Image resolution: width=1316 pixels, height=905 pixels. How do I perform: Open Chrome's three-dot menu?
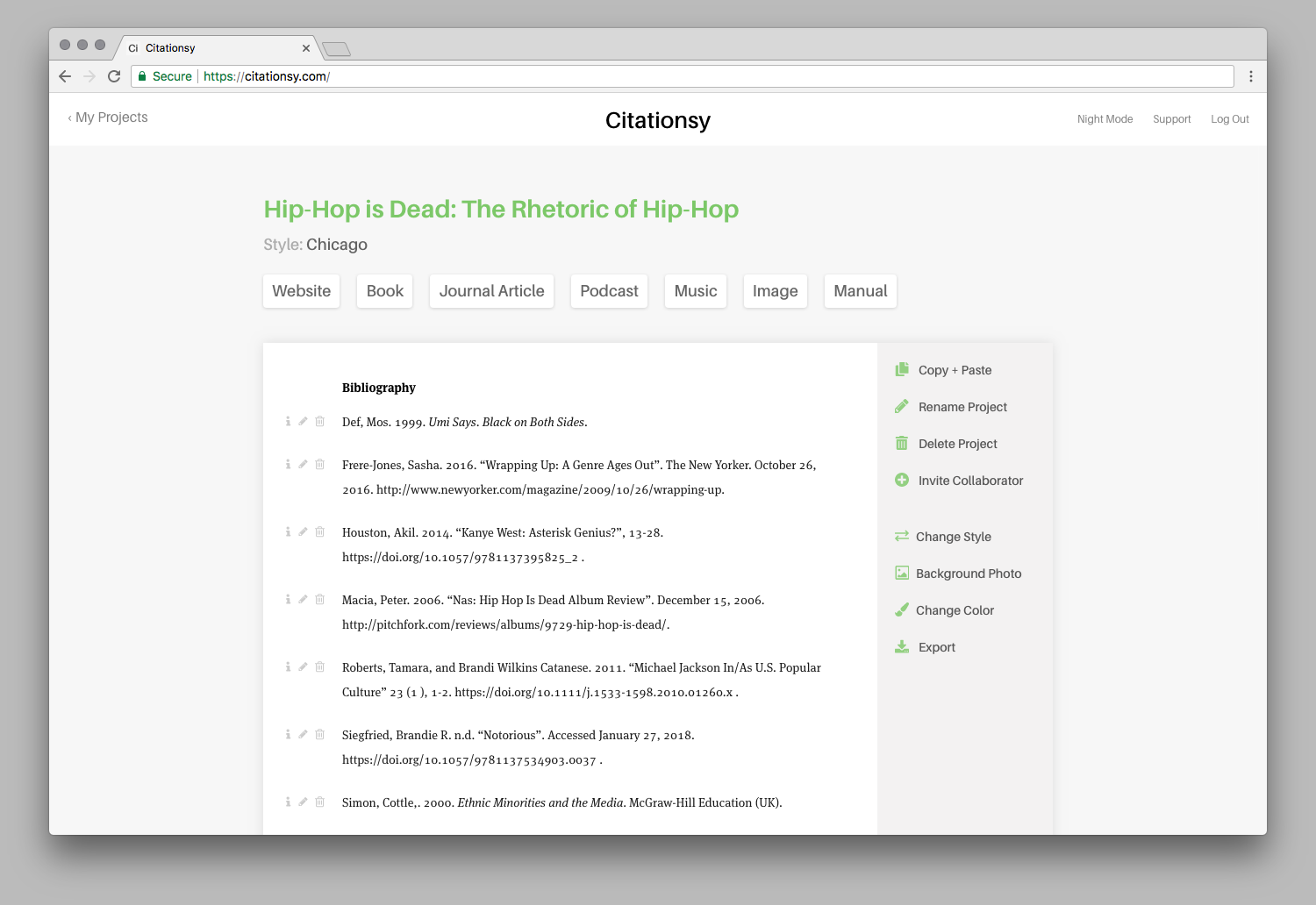point(1251,76)
